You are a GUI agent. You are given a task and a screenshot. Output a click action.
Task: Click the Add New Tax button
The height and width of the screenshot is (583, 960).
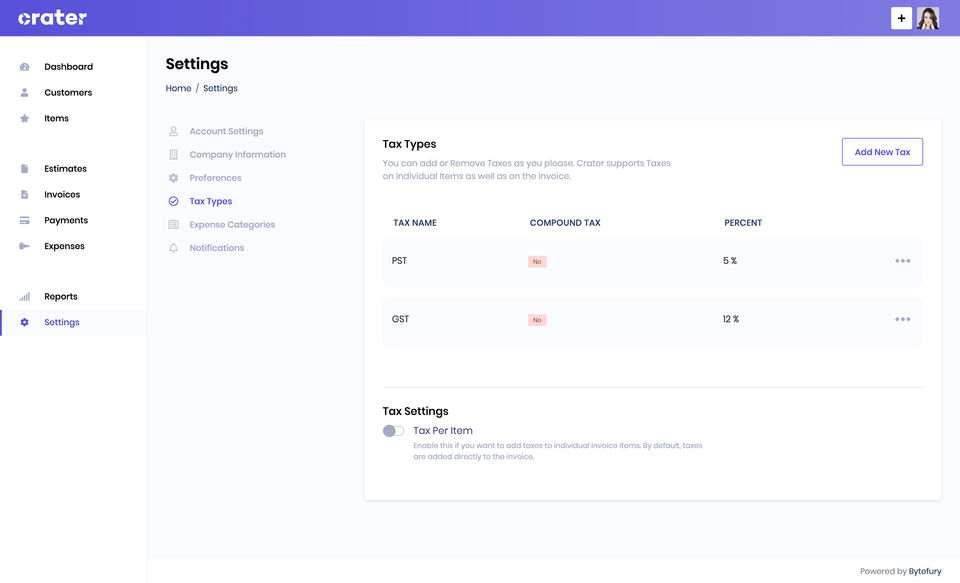pos(882,152)
